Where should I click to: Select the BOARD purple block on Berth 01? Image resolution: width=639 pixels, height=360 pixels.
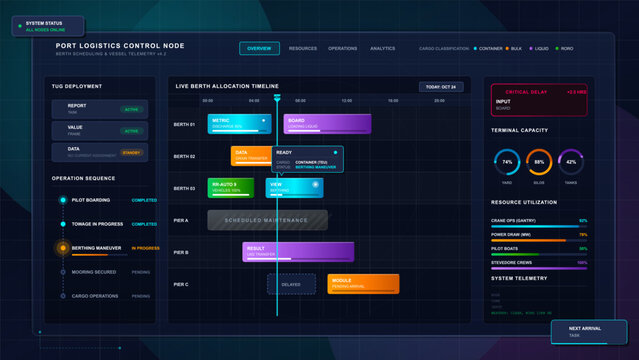[327, 124]
